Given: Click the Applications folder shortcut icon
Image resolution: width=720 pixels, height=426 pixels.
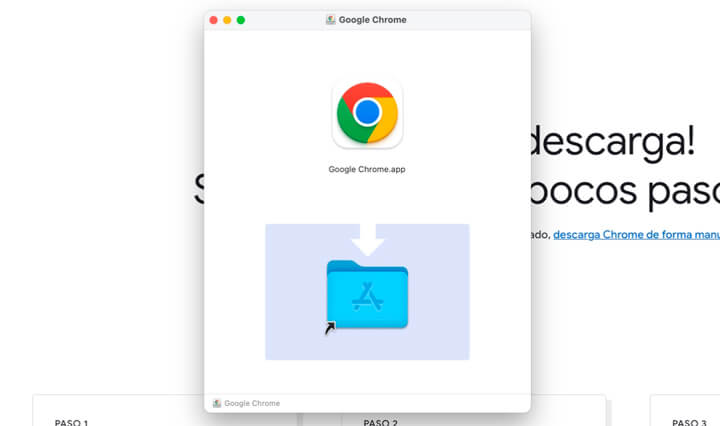Looking at the screenshot, I should [367, 295].
